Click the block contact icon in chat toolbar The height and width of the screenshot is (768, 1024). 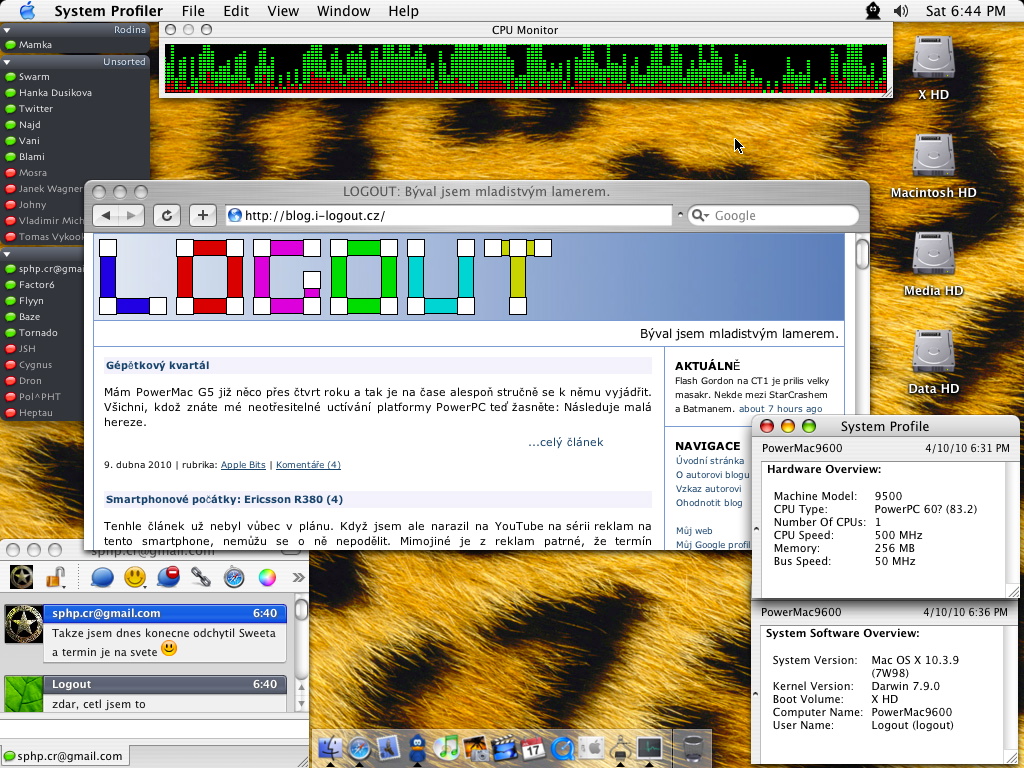(168, 577)
